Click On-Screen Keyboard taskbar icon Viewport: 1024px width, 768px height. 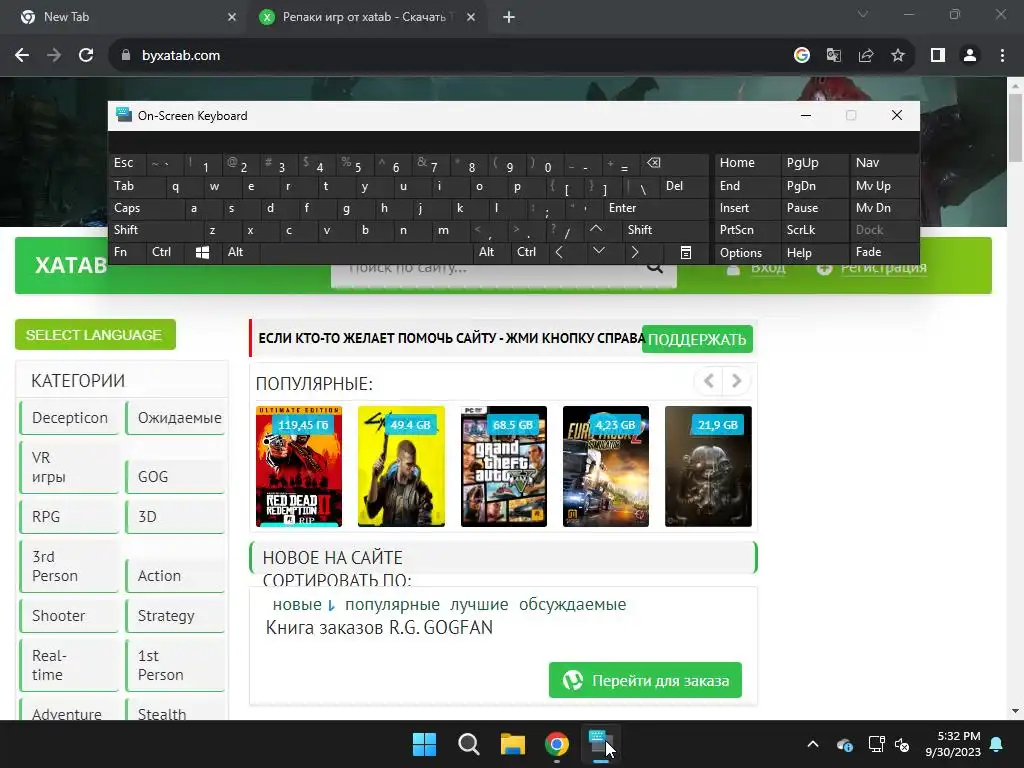[600, 744]
